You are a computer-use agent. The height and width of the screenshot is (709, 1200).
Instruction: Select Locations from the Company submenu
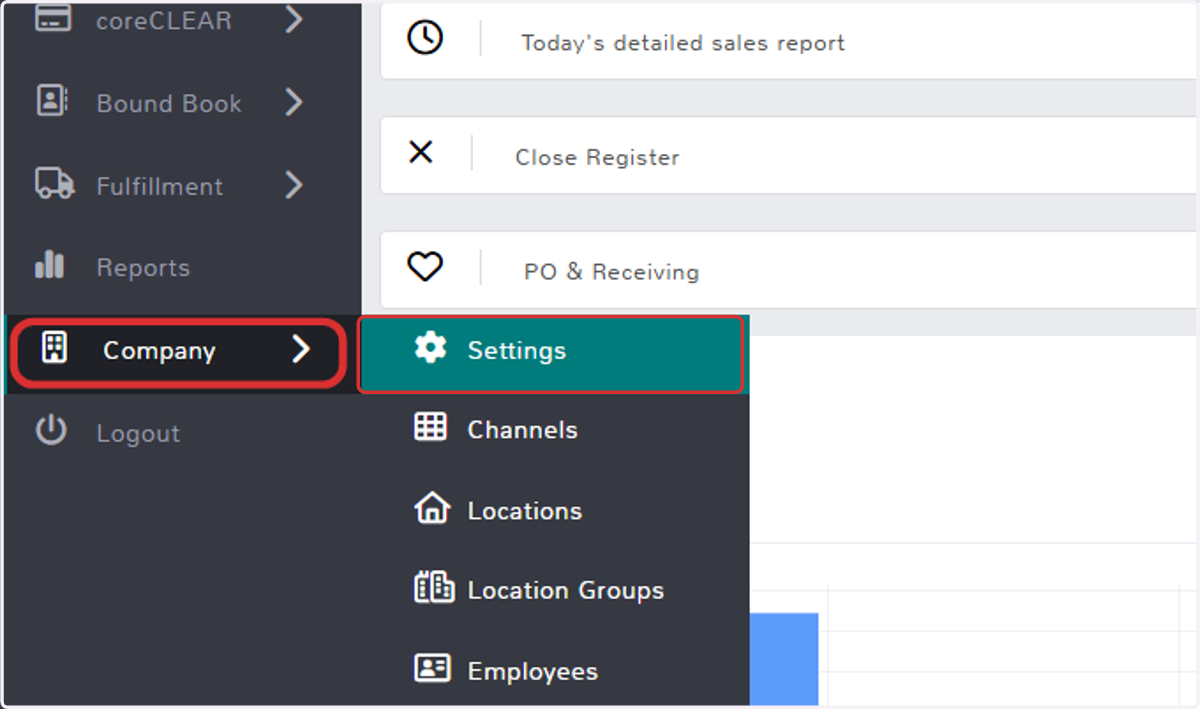[x=554, y=510]
